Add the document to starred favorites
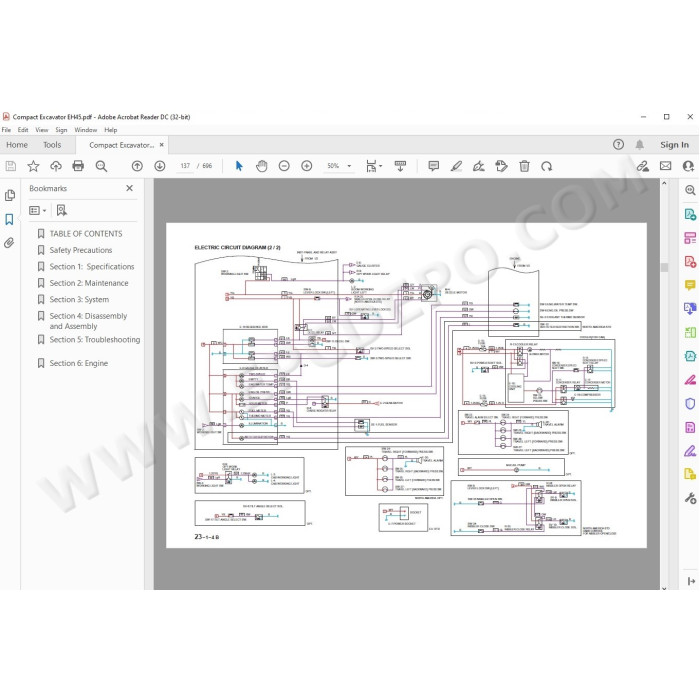The image size is (700, 700). point(33,167)
